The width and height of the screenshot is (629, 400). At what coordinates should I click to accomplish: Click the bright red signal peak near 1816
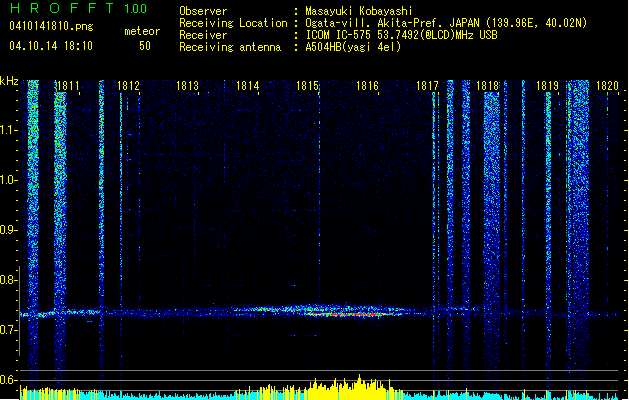pyautogui.click(x=357, y=314)
